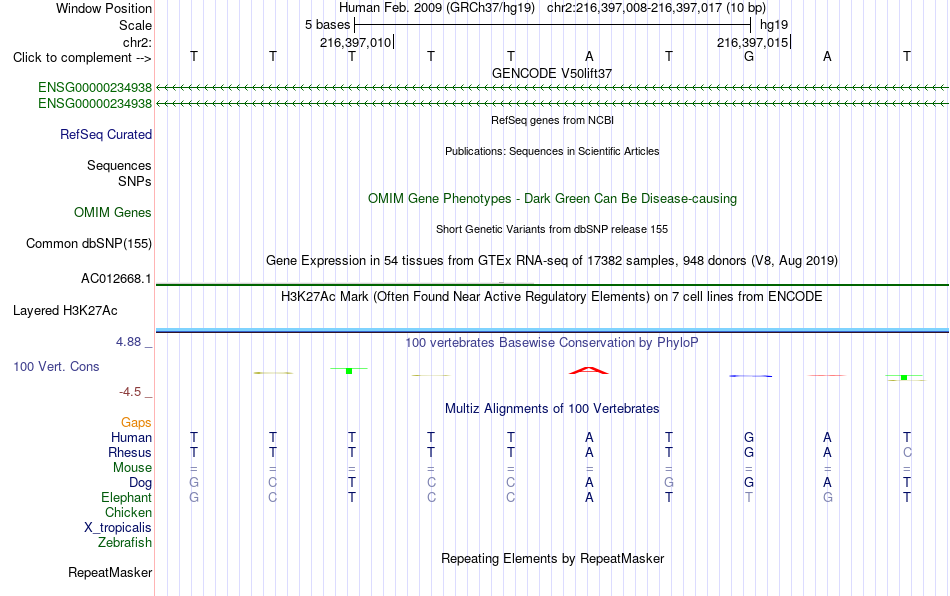The width and height of the screenshot is (950, 596).
Task: Select the Zebrafish alignment row label
Action: click(125, 543)
